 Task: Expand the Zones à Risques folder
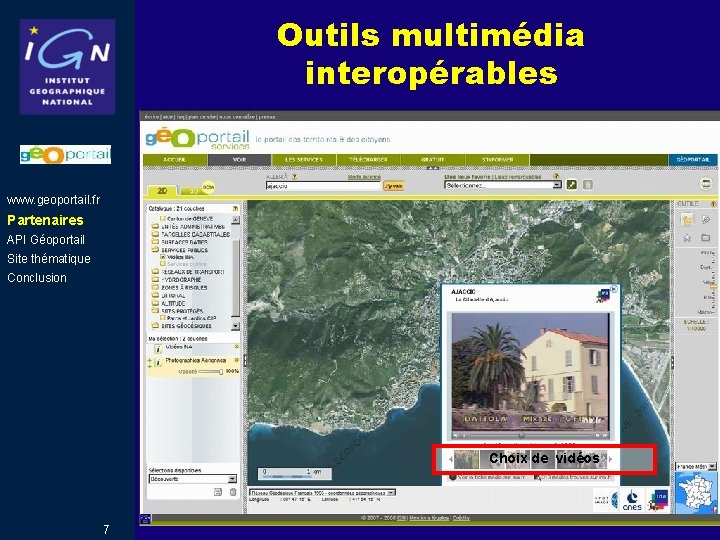tap(155, 287)
